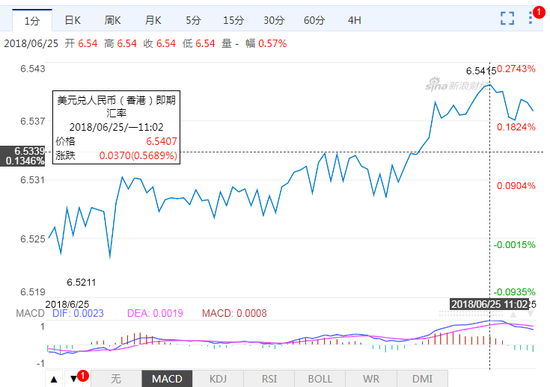
Task: Click the 幅 0.57% change value
Action: tap(266, 44)
